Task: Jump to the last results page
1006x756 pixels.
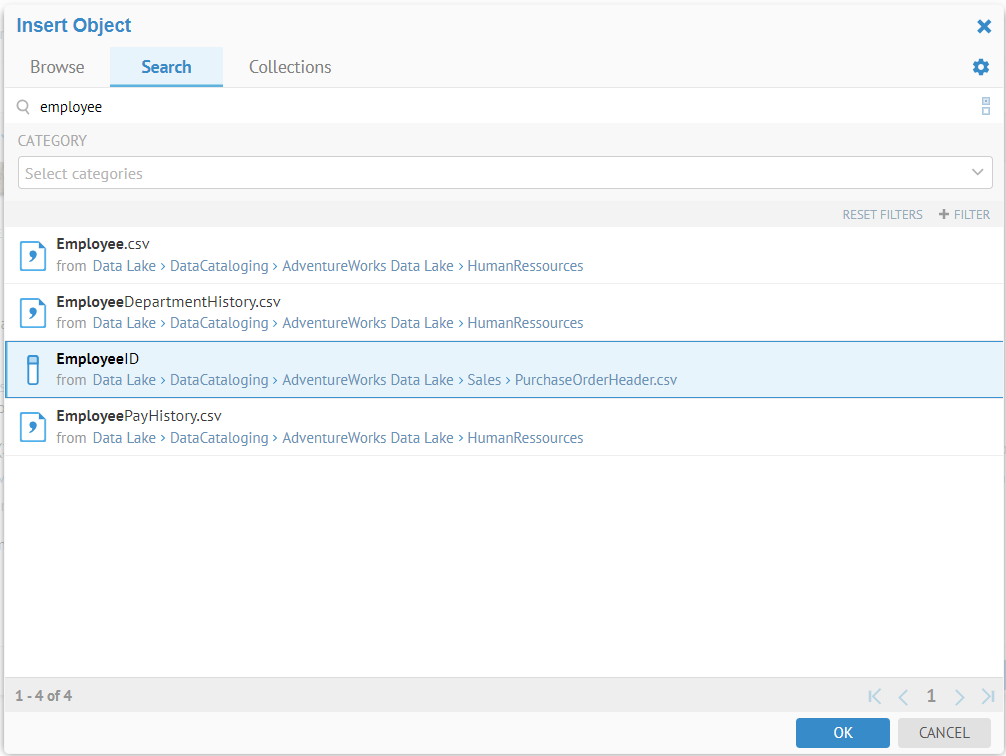Action: 987,696
